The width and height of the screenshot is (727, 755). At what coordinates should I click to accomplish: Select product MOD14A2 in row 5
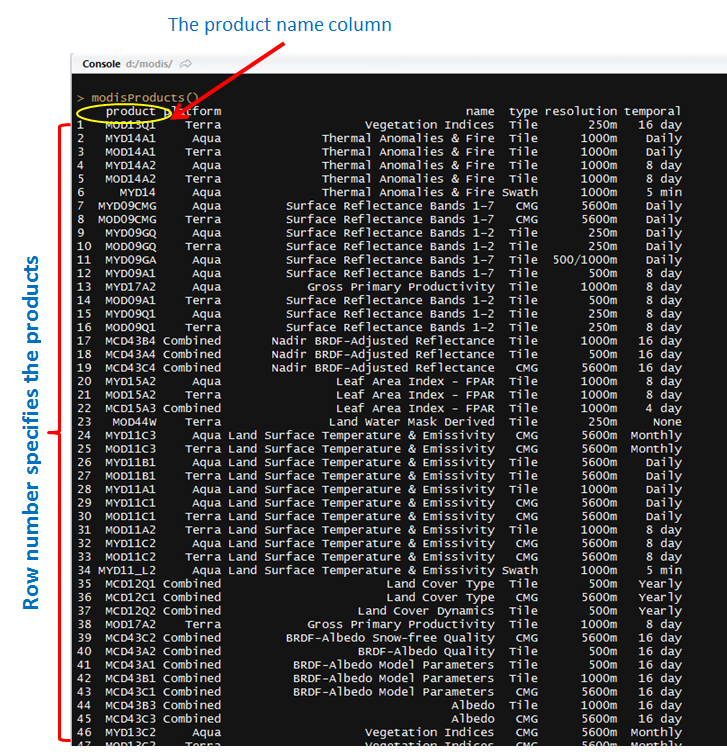click(130, 179)
